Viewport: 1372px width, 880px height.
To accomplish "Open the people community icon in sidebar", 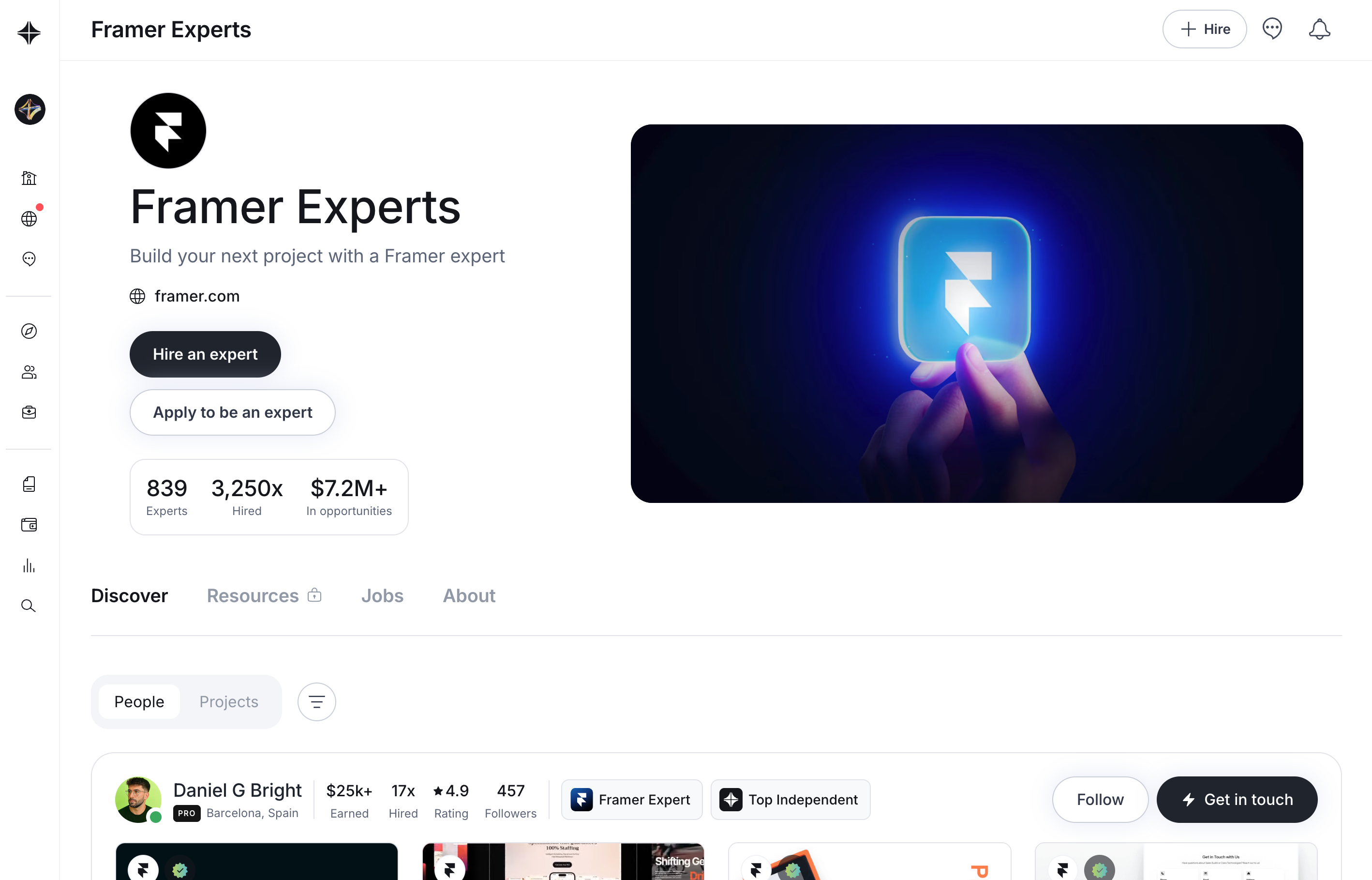I will [29, 372].
